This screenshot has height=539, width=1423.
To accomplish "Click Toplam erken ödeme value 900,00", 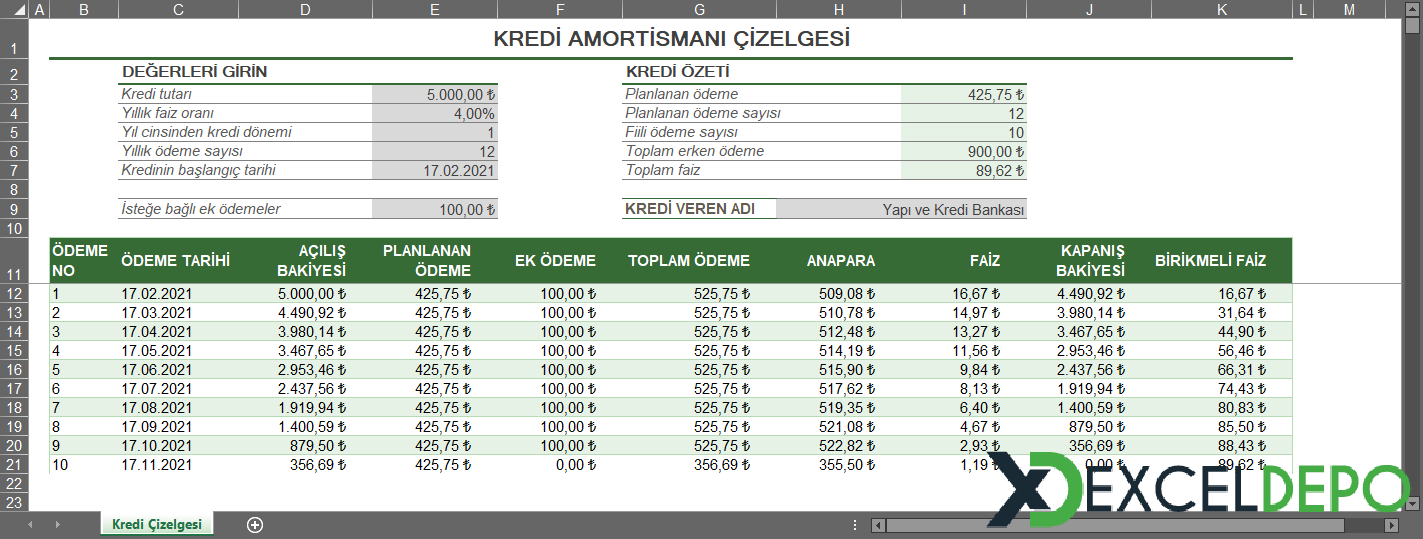I will 963,151.
